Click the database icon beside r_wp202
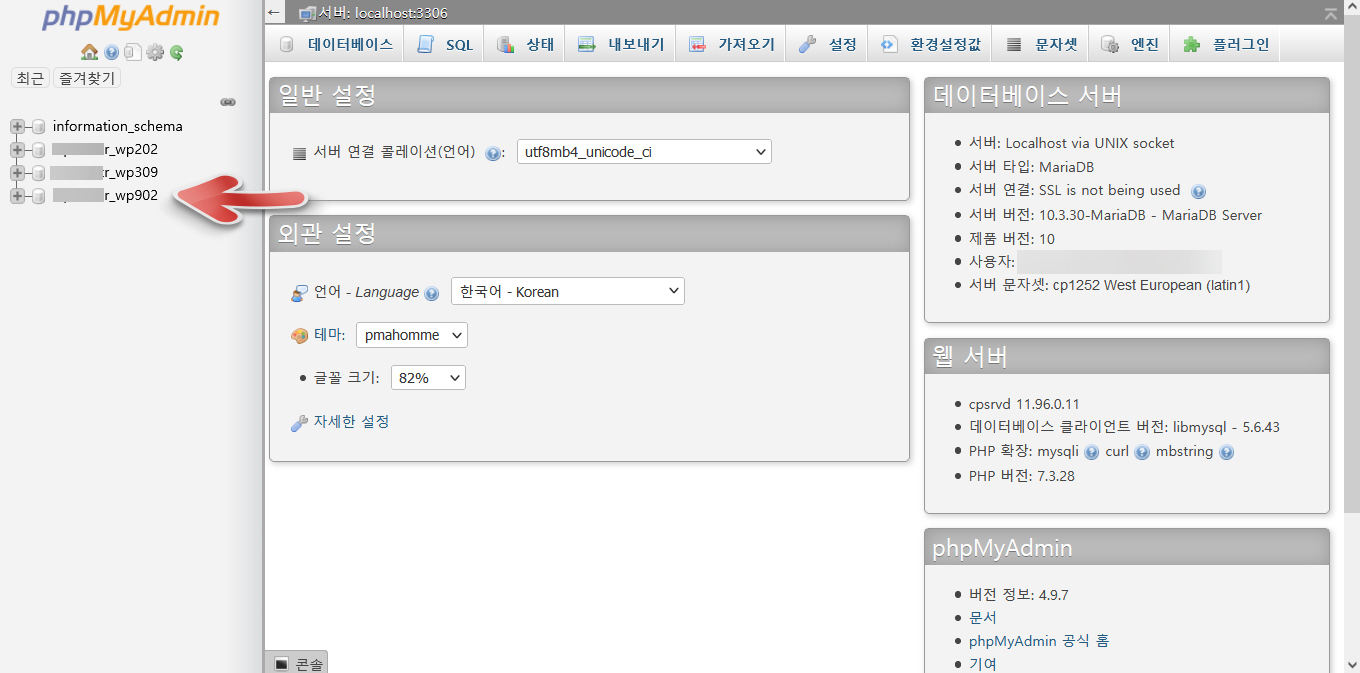Screen dimensions: 1360x673 38,149
